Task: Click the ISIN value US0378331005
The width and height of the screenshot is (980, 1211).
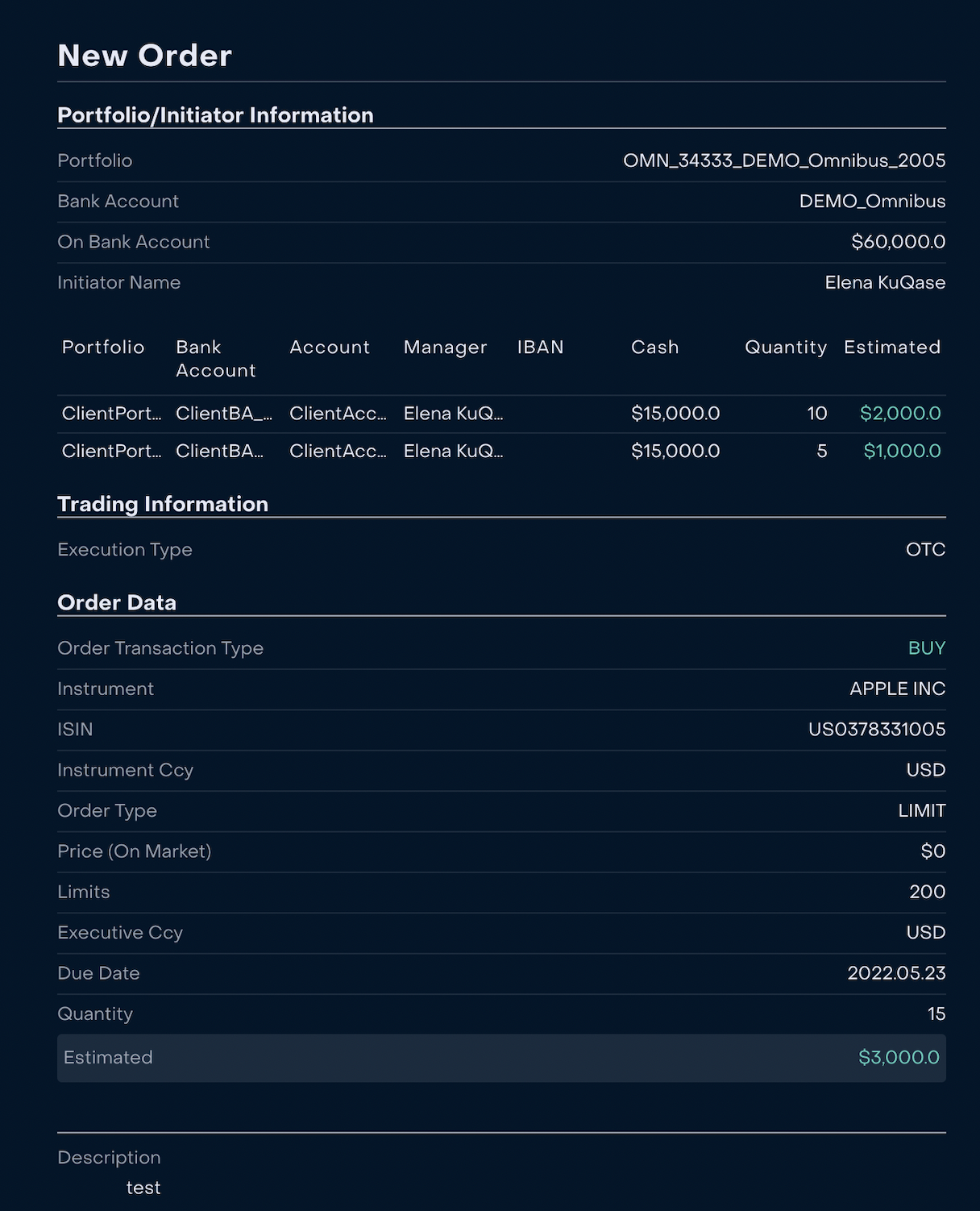Action: click(876, 730)
